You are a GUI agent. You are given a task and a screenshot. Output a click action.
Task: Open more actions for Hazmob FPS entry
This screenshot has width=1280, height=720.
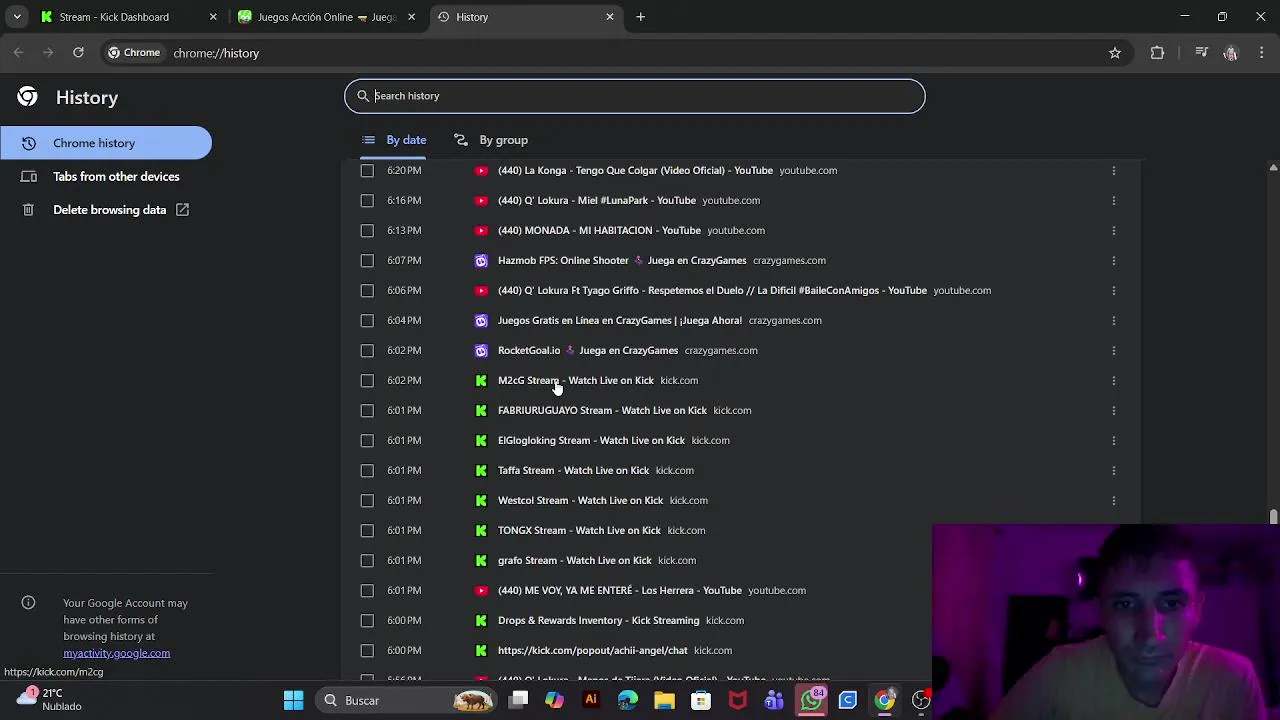tap(1113, 260)
